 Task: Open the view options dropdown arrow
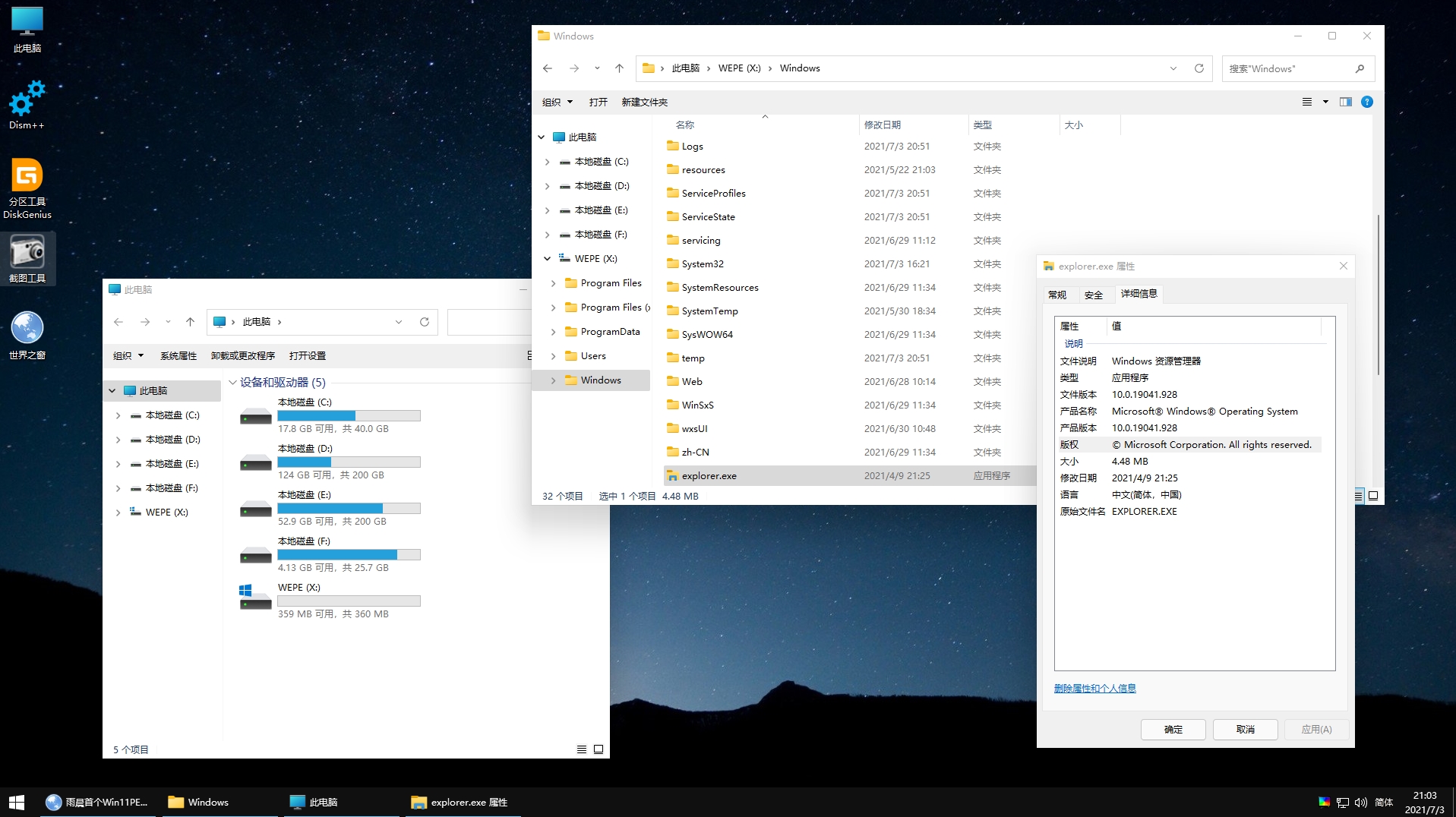click(x=1325, y=102)
